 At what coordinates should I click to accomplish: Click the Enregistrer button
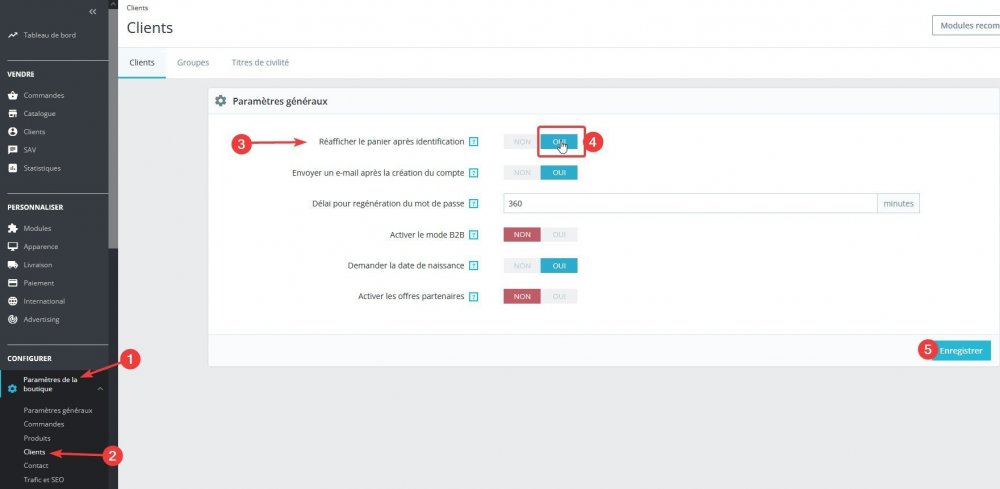(961, 351)
